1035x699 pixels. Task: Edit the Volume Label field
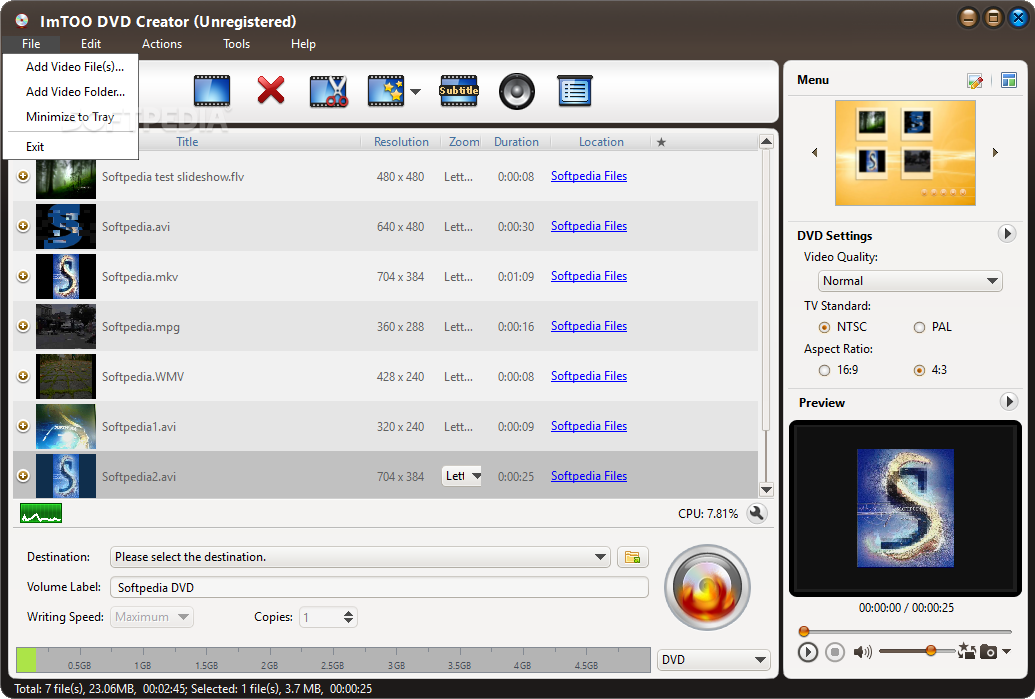(x=379, y=587)
